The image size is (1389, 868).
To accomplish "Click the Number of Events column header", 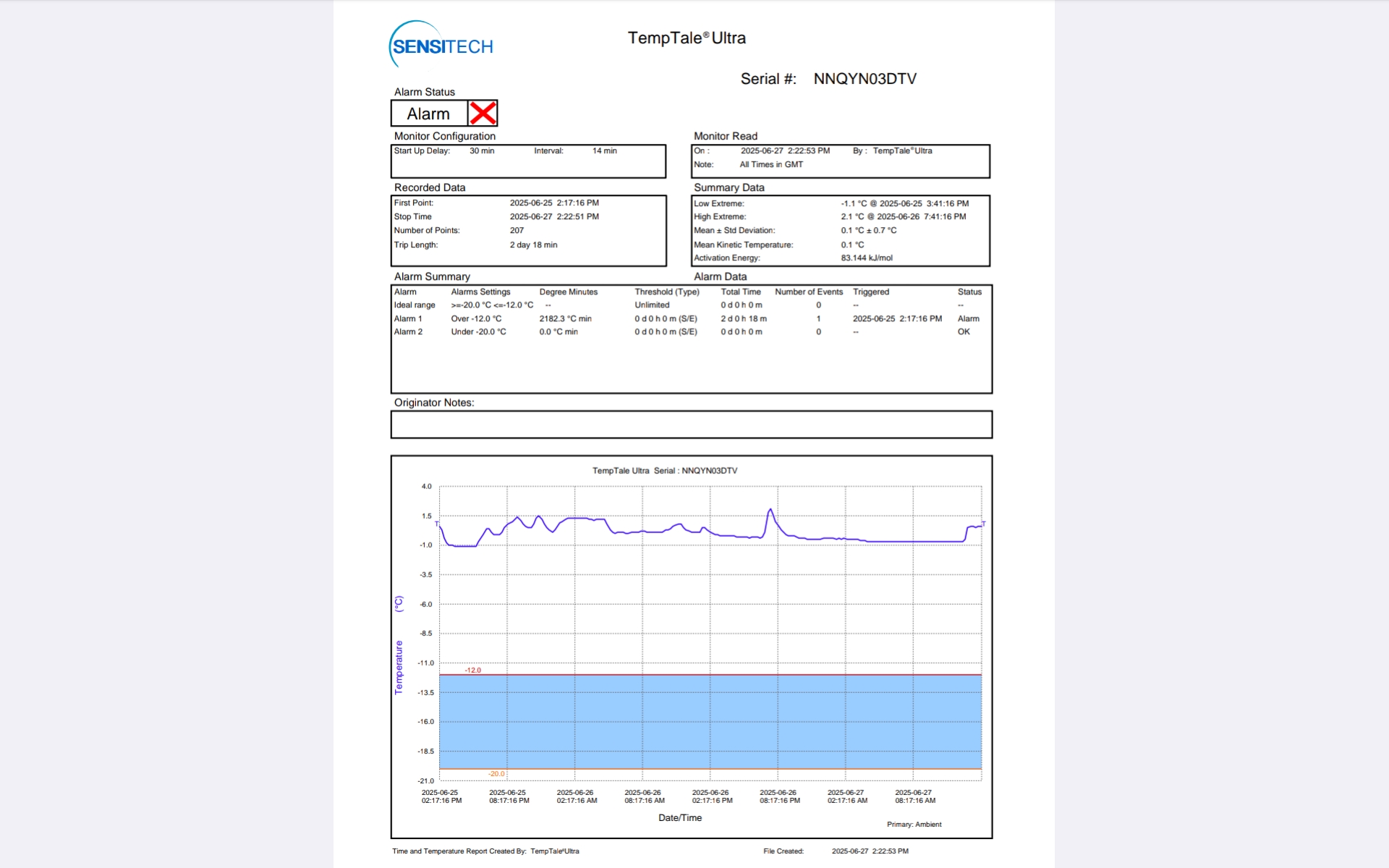I will click(x=809, y=292).
